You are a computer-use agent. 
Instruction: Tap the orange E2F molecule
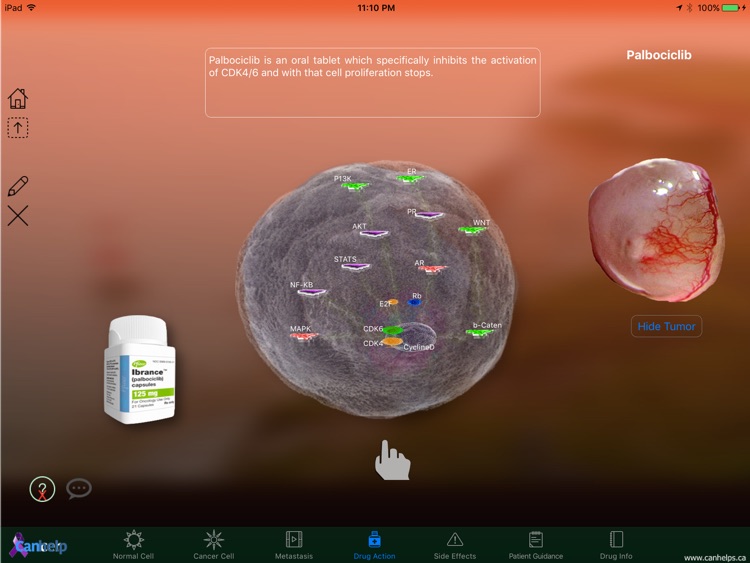click(393, 302)
